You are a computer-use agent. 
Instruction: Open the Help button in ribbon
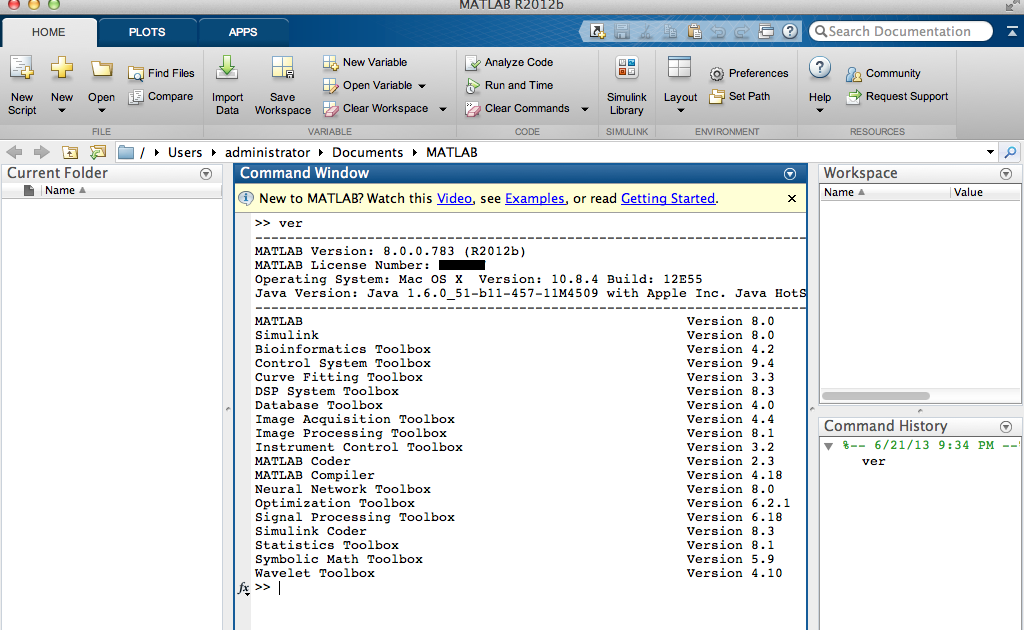point(820,86)
